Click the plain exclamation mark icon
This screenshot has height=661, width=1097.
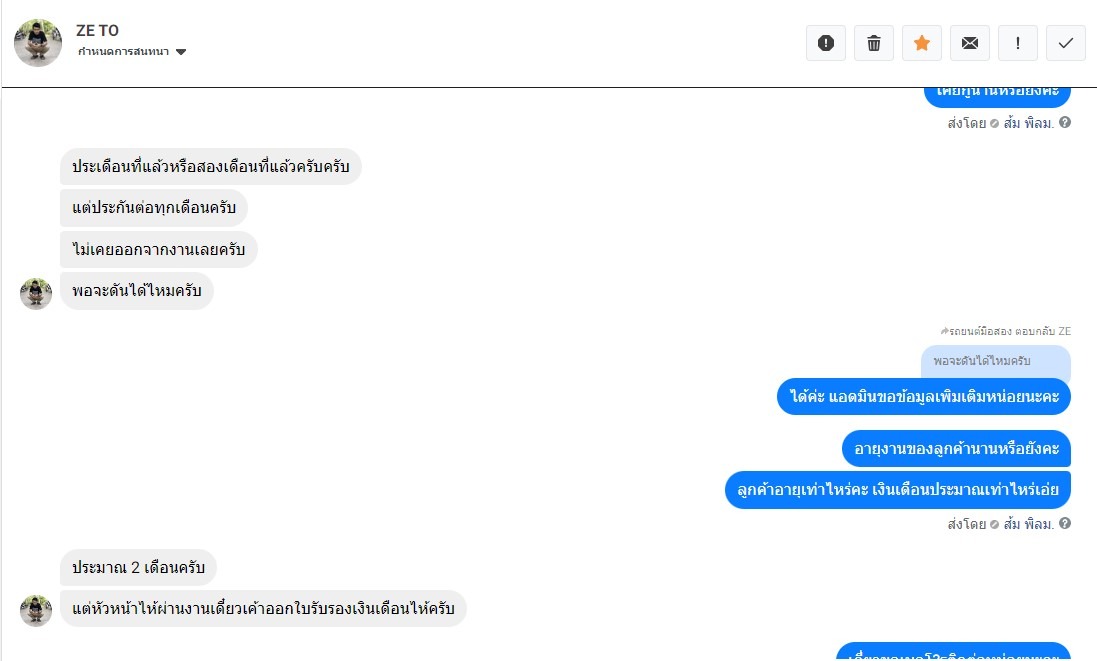[x=1018, y=43]
